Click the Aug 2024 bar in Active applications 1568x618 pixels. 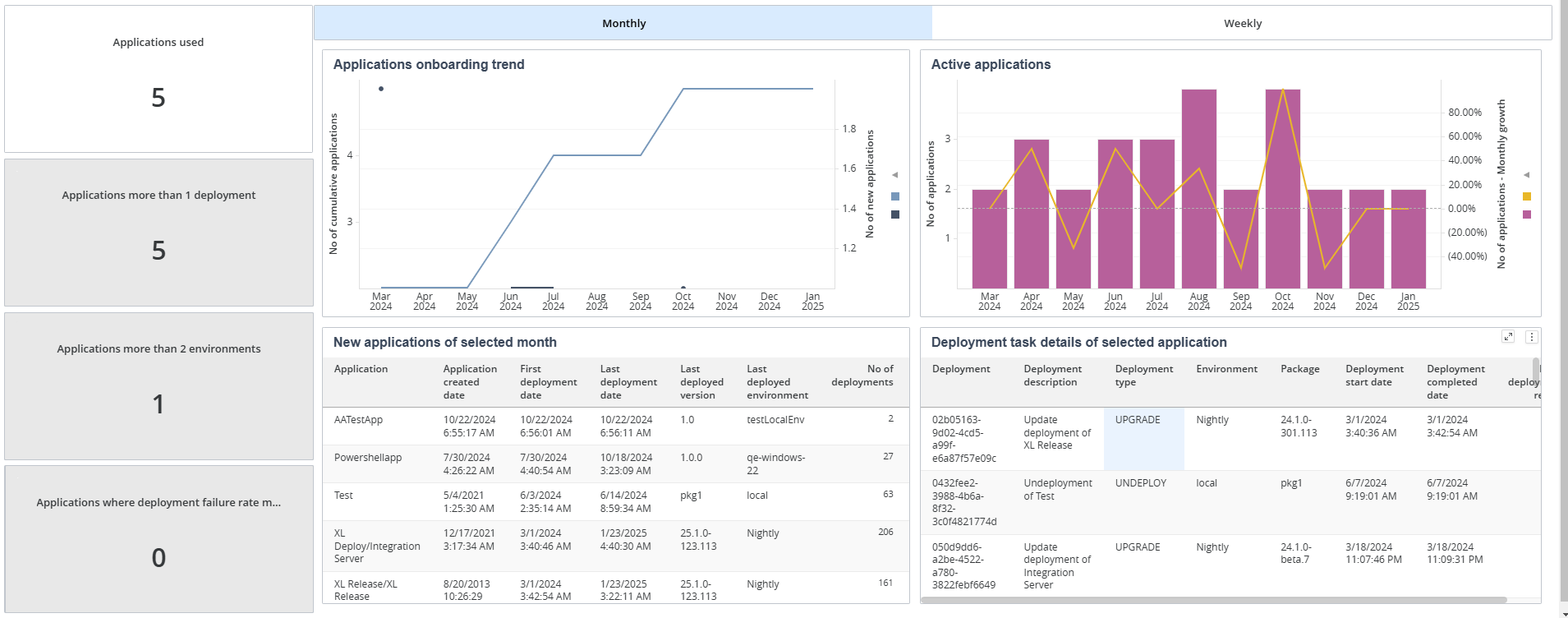point(1199,189)
